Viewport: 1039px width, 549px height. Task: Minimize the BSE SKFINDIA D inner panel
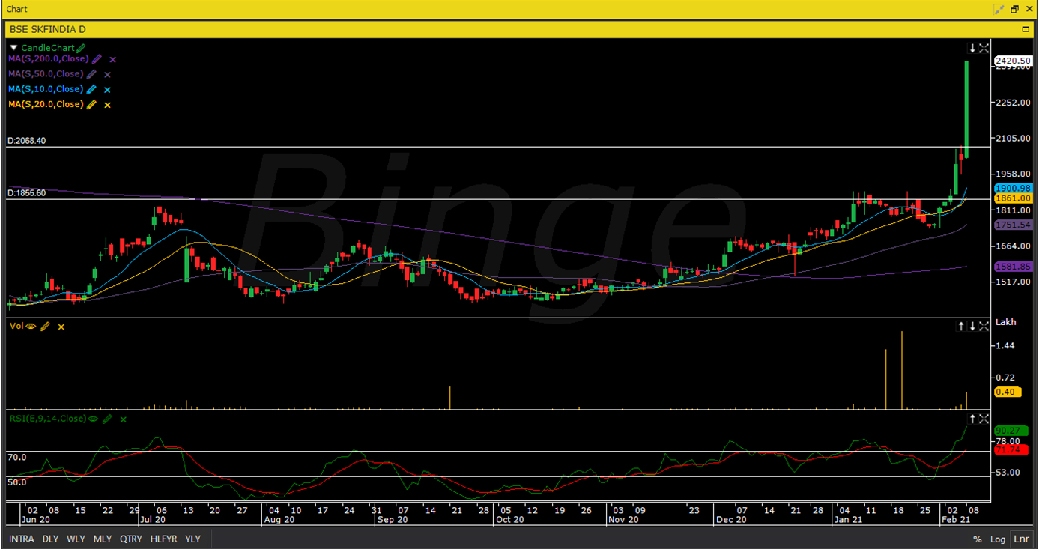click(x=1026, y=29)
